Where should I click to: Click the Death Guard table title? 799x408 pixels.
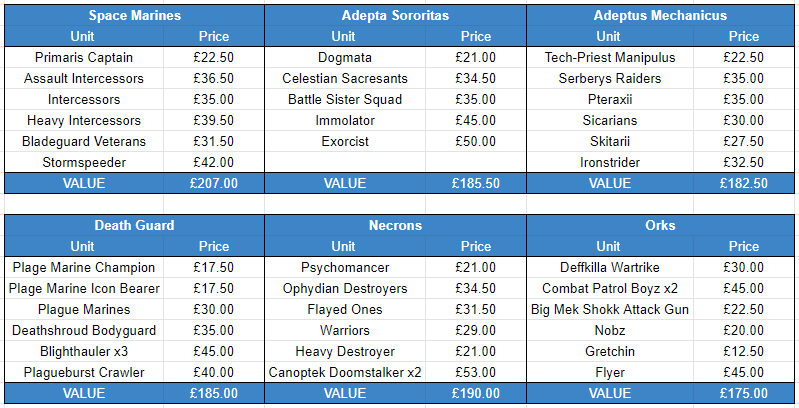point(135,225)
